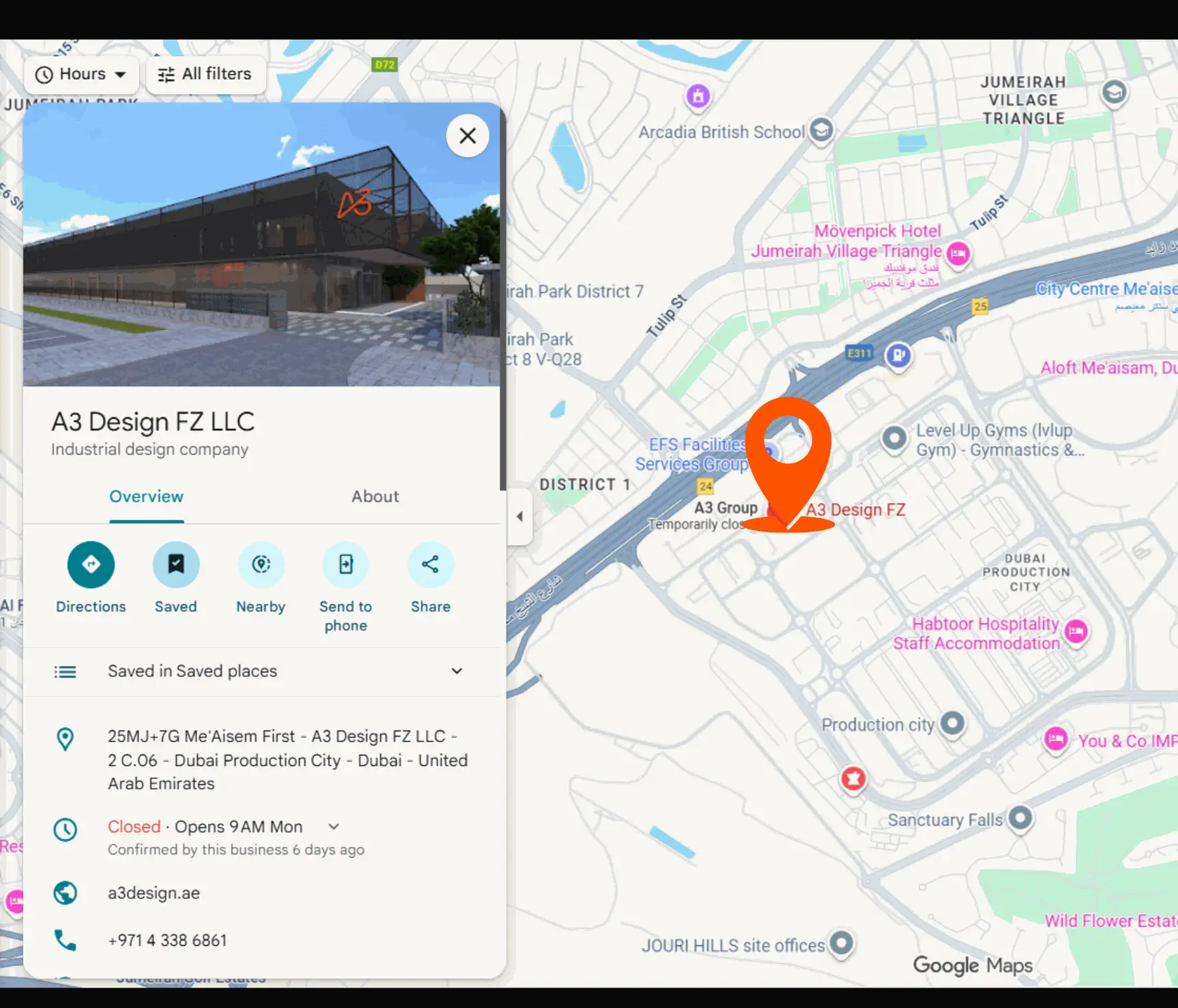Expand the opening hours chevron

pos(333,827)
